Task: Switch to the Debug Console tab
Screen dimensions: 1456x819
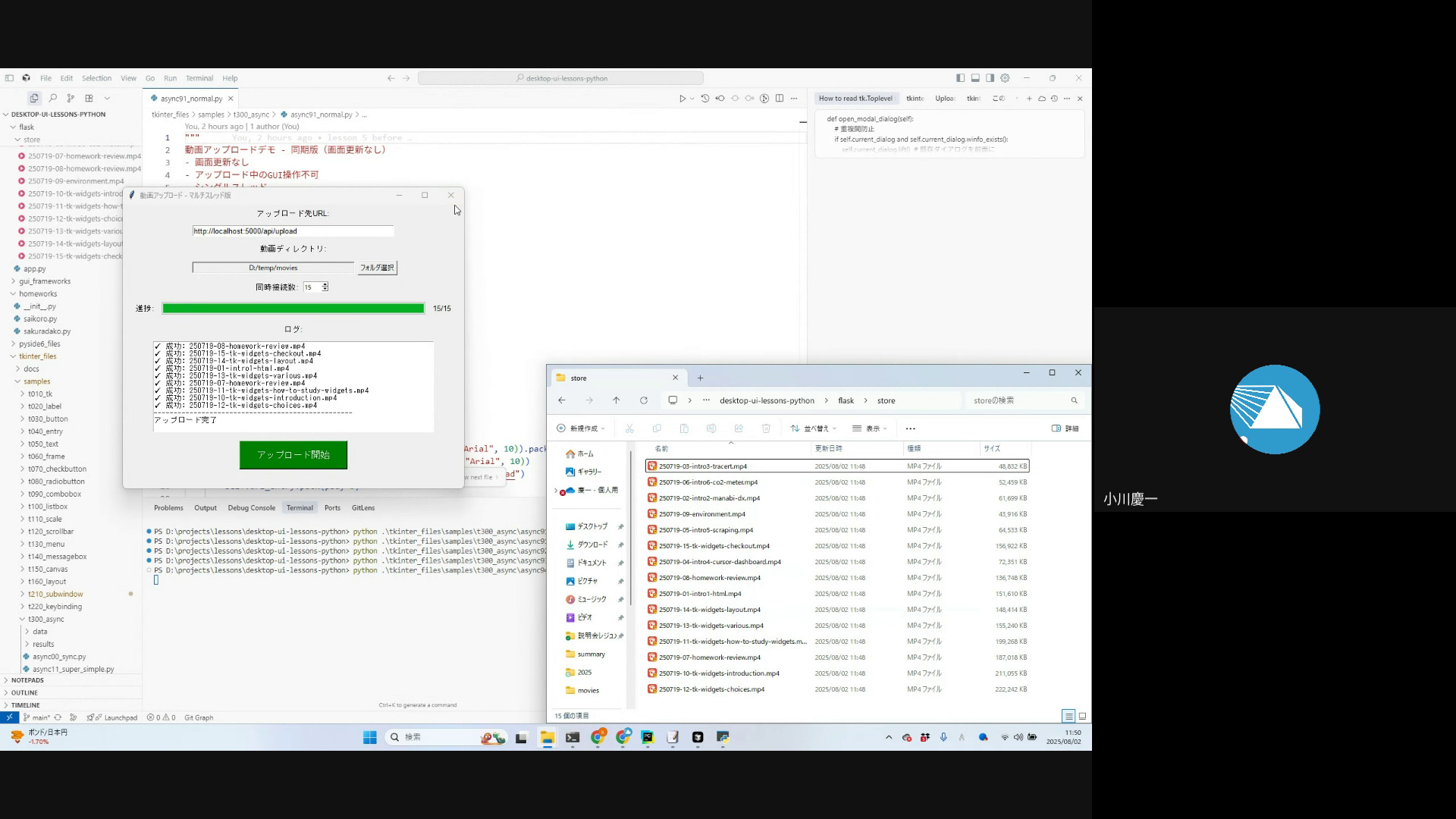Action: click(x=251, y=508)
